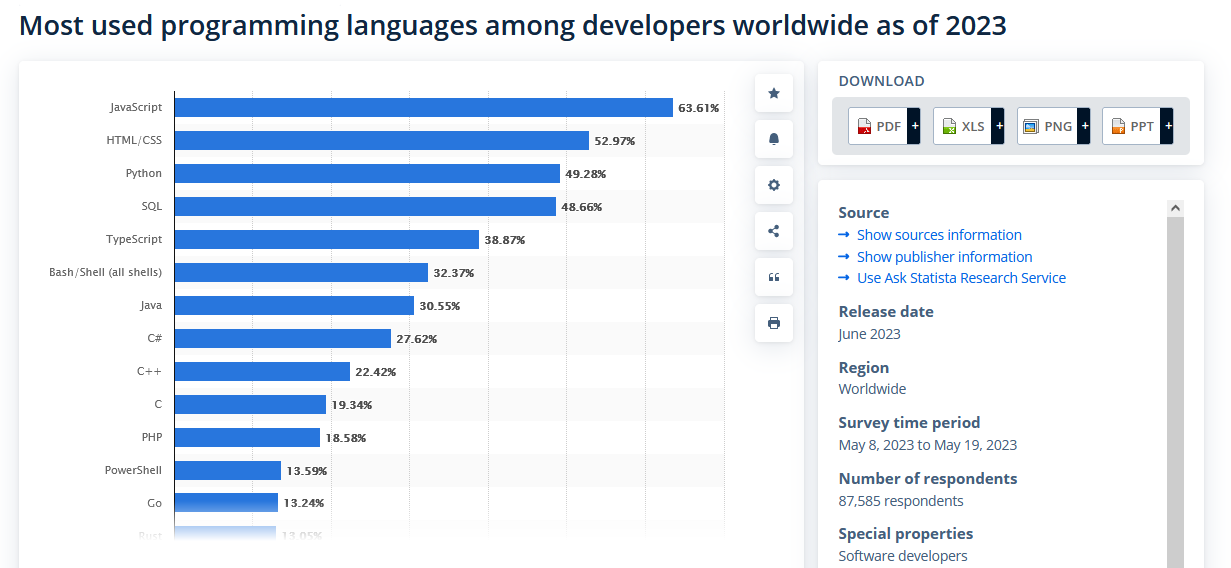The height and width of the screenshot is (568, 1231).
Task: Click the TypeScript axis label
Action: (134, 239)
